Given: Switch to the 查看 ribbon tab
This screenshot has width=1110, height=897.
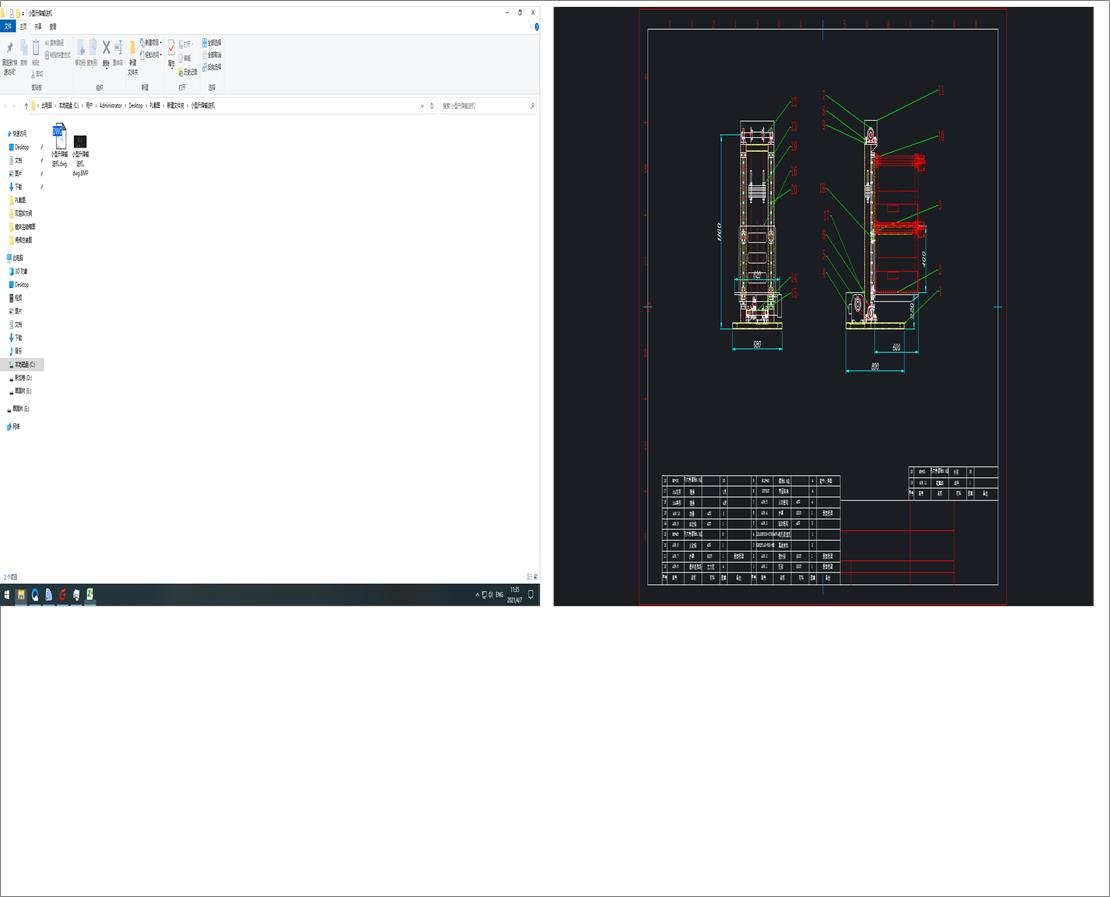Looking at the screenshot, I should click(52, 26).
